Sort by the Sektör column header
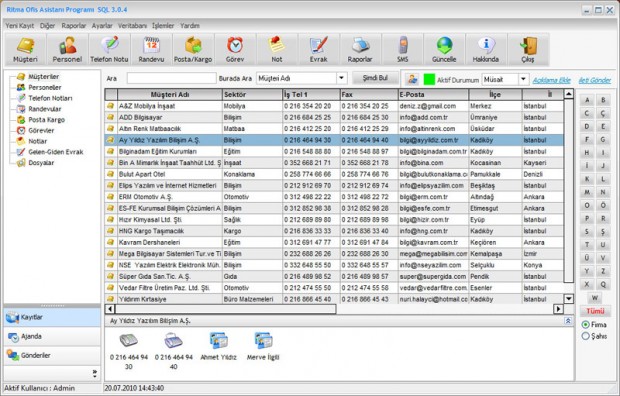Image resolution: width=620 pixels, height=396 pixels. 252,95
